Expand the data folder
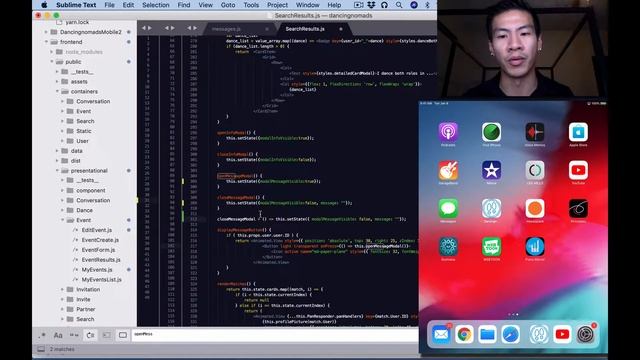The width and height of the screenshot is (640, 360). click(57, 151)
